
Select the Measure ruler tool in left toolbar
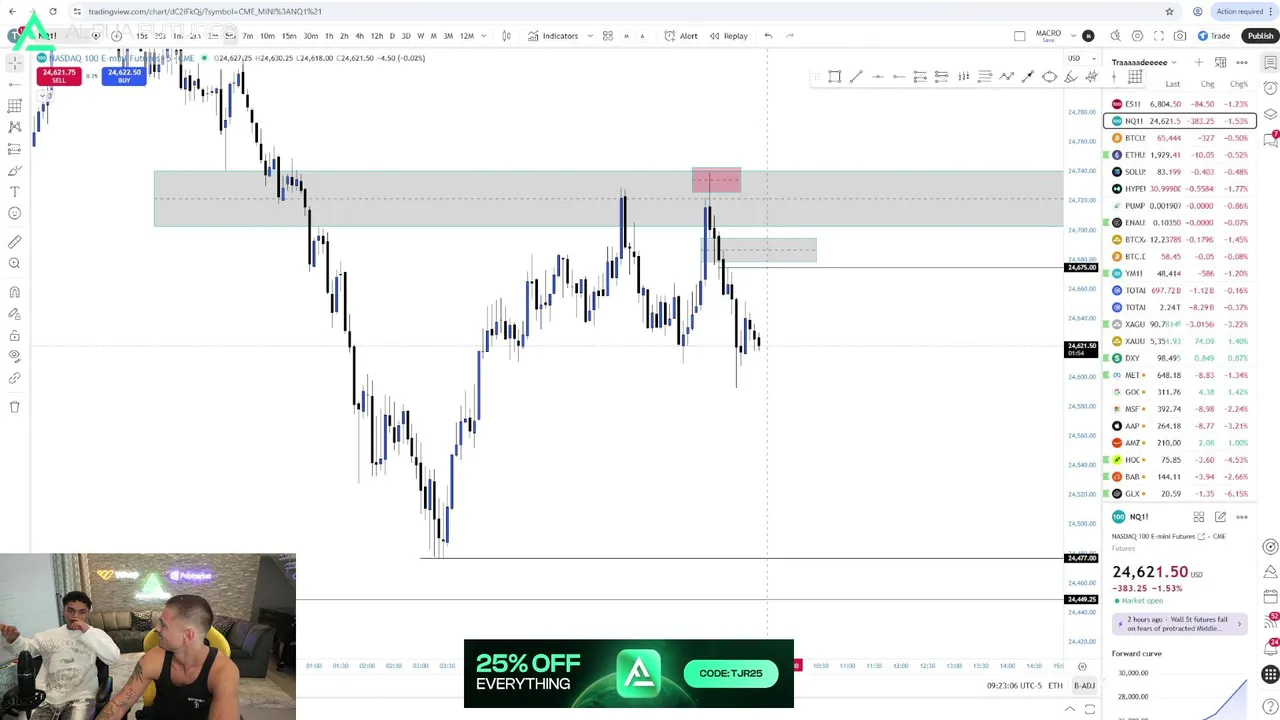tap(14, 242)
